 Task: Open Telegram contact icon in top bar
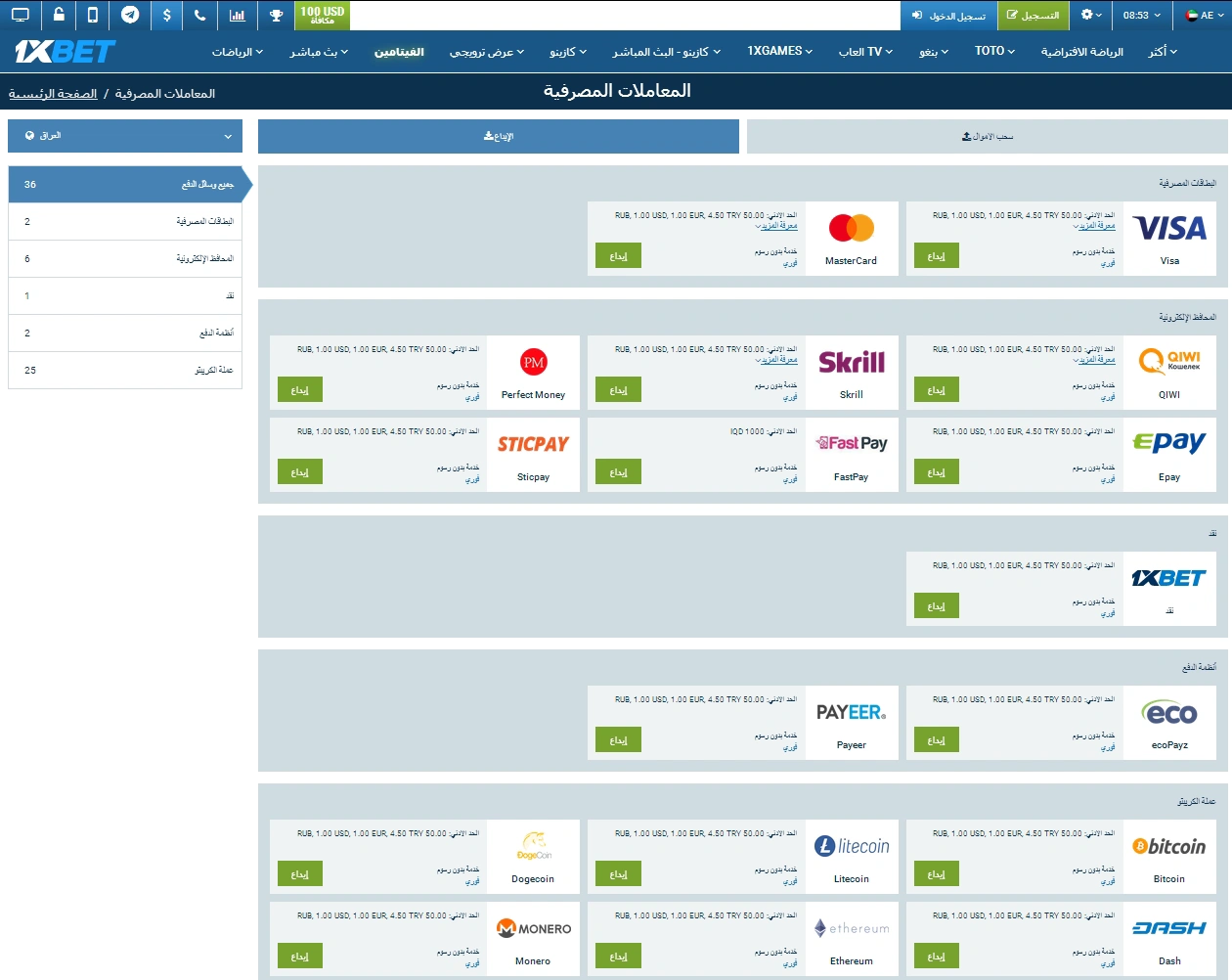(128, 16)
